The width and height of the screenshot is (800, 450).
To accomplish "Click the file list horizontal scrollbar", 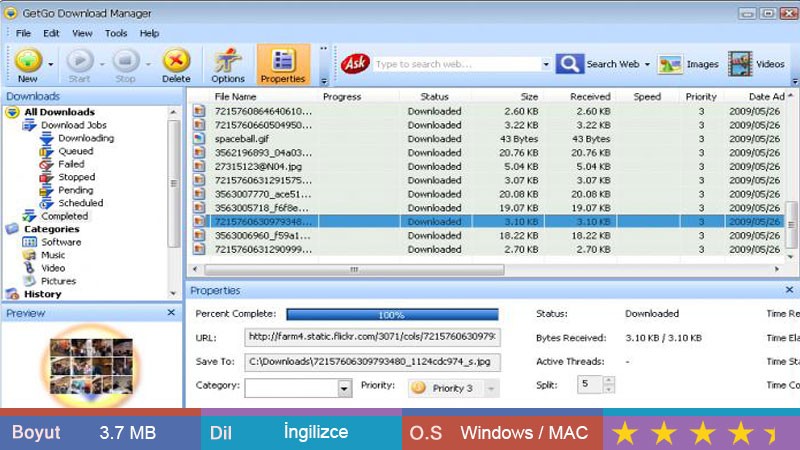I will click(x=354, y=269).
